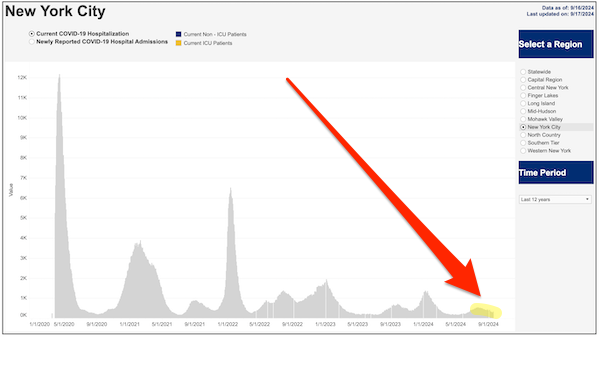This screenshot has width=600, height=378.
Task: Click the yellow Current ICU Patients legend swatch
Action: pyautogui.click(x=178, y=43)
